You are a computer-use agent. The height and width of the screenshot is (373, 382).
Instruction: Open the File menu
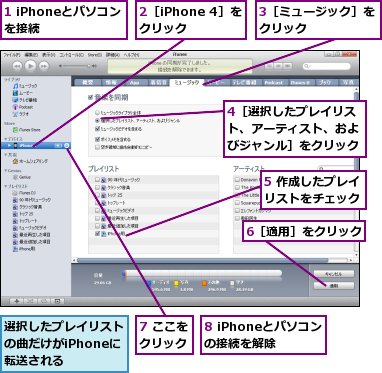12,55
